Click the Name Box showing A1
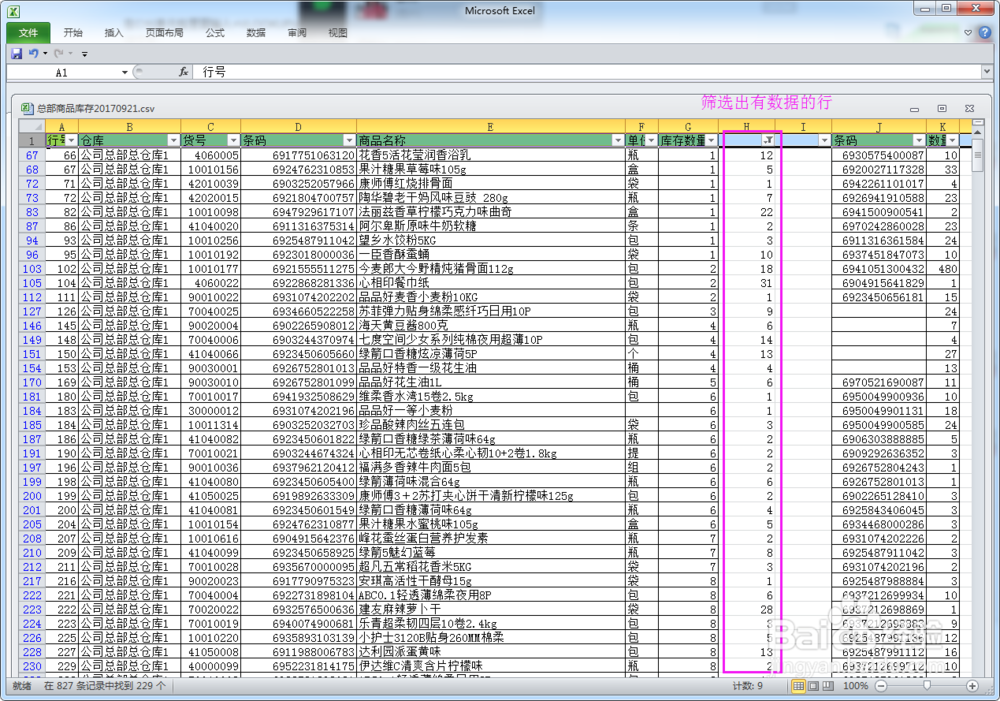The image size is (1000, 701). pos(62,73)
